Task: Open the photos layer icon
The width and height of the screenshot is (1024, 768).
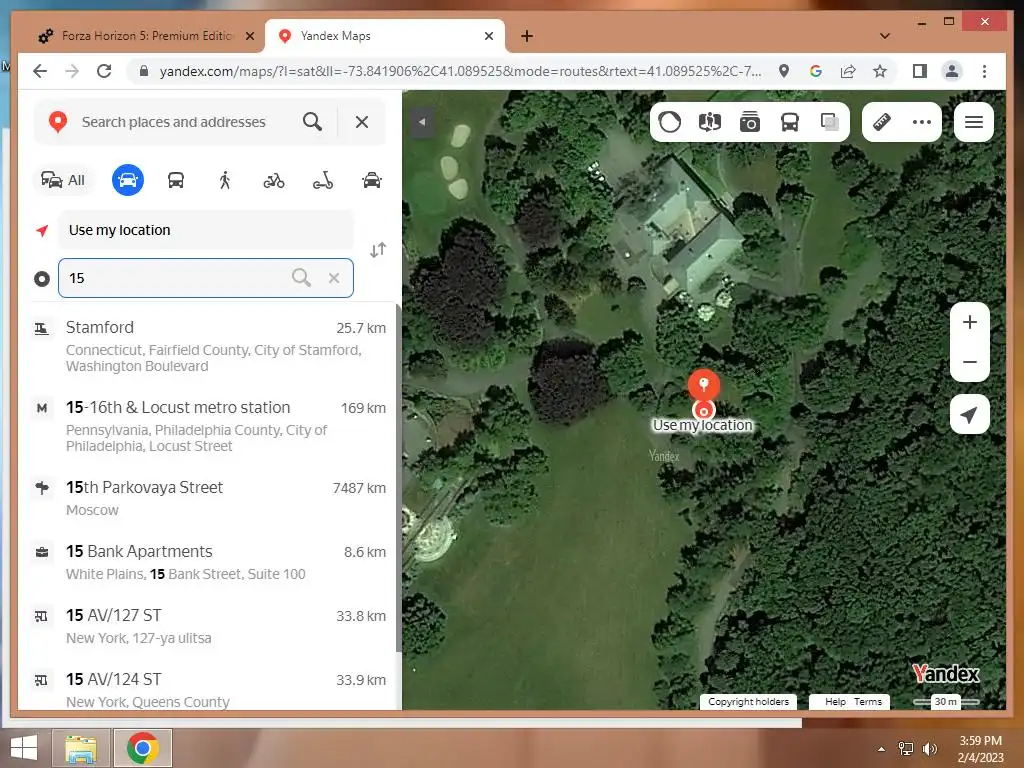Action: click(750, 122)
